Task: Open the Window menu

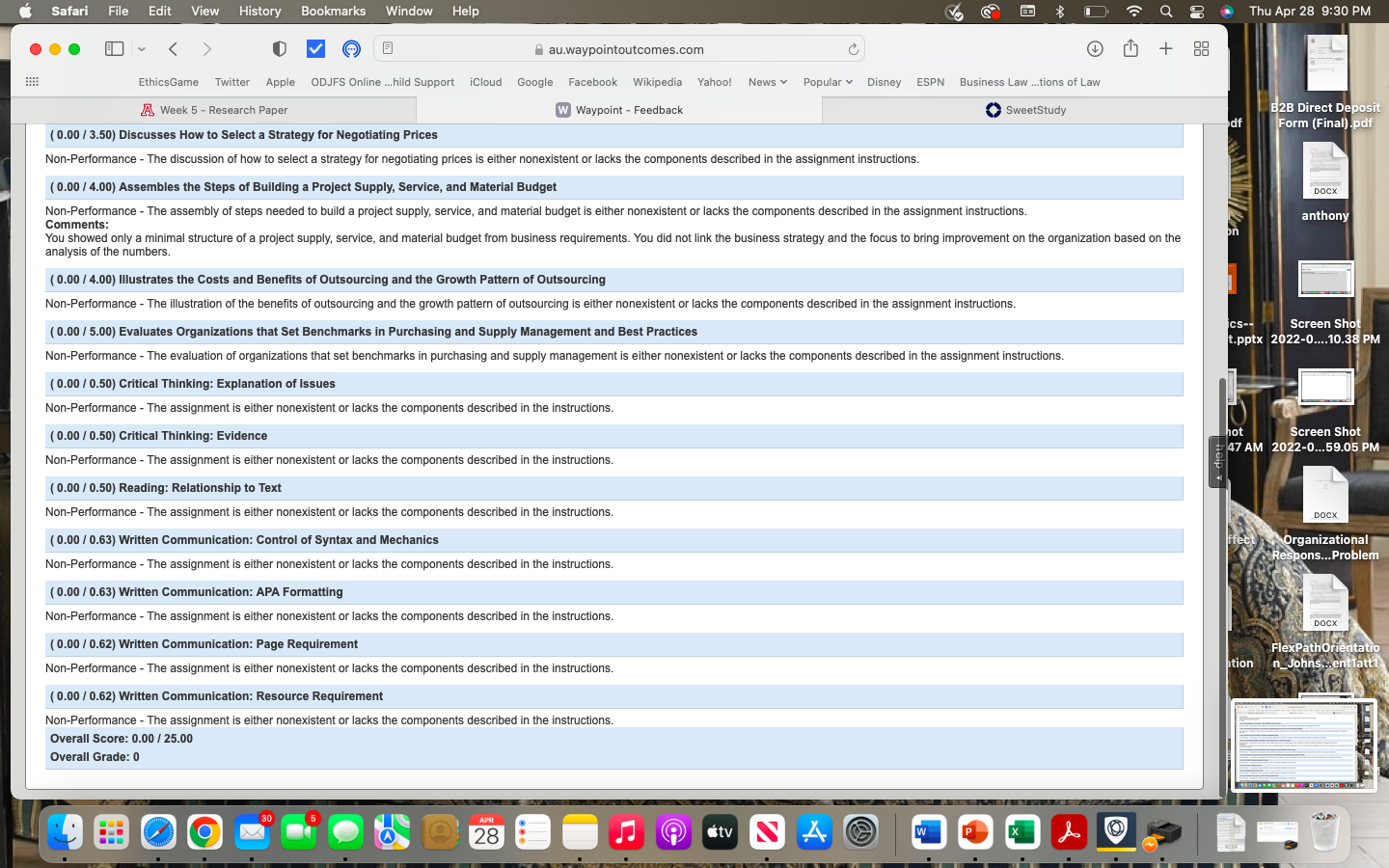Action: point(409,11)
